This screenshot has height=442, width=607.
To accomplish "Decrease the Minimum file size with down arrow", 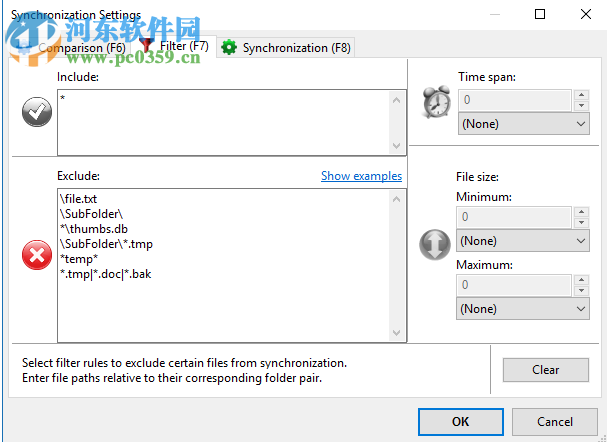I will pyautogui.click(x=581, y=223).
